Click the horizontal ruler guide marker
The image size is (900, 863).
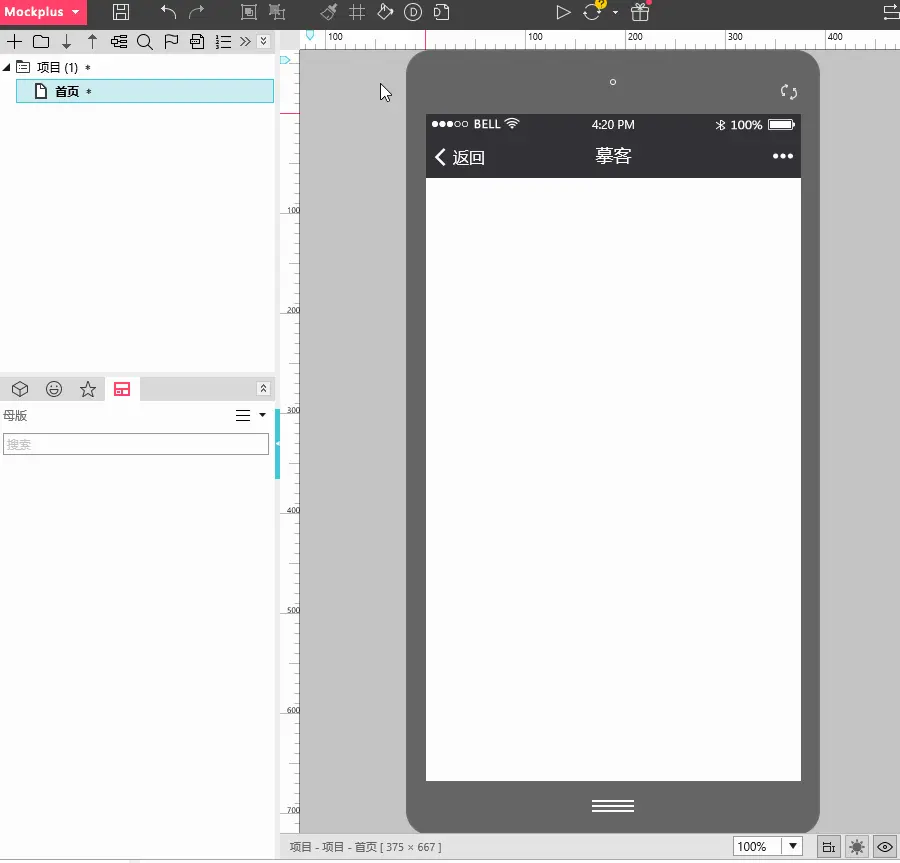(310, 36)
